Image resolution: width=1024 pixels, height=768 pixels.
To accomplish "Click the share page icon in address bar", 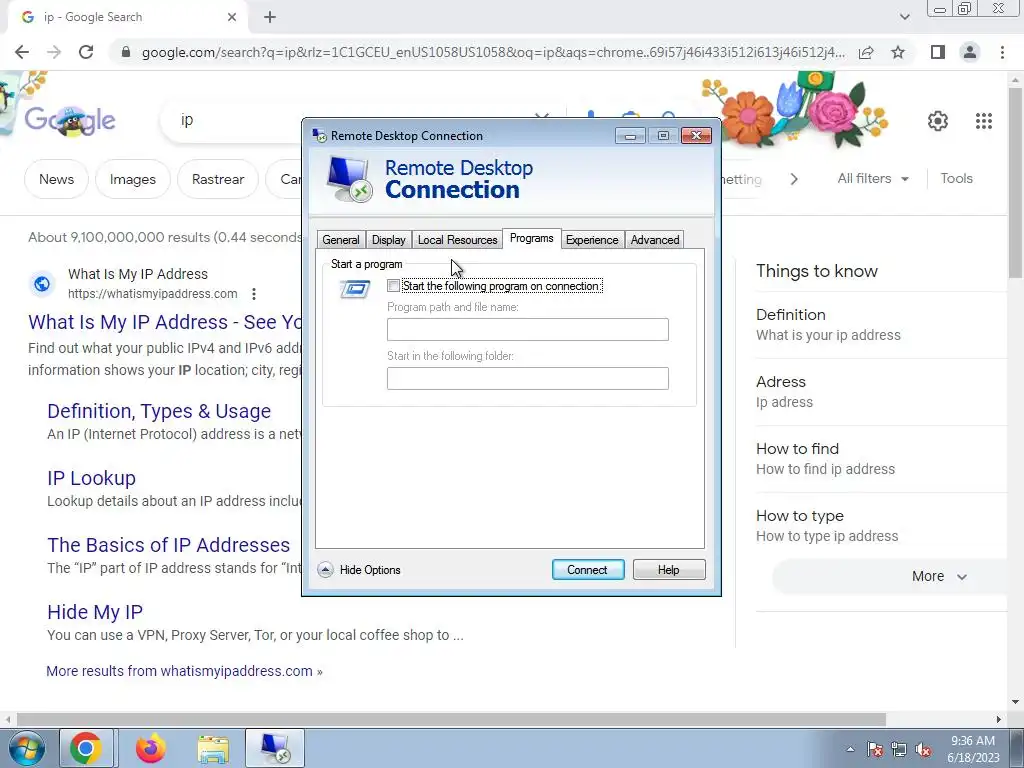I will point(866,52).
